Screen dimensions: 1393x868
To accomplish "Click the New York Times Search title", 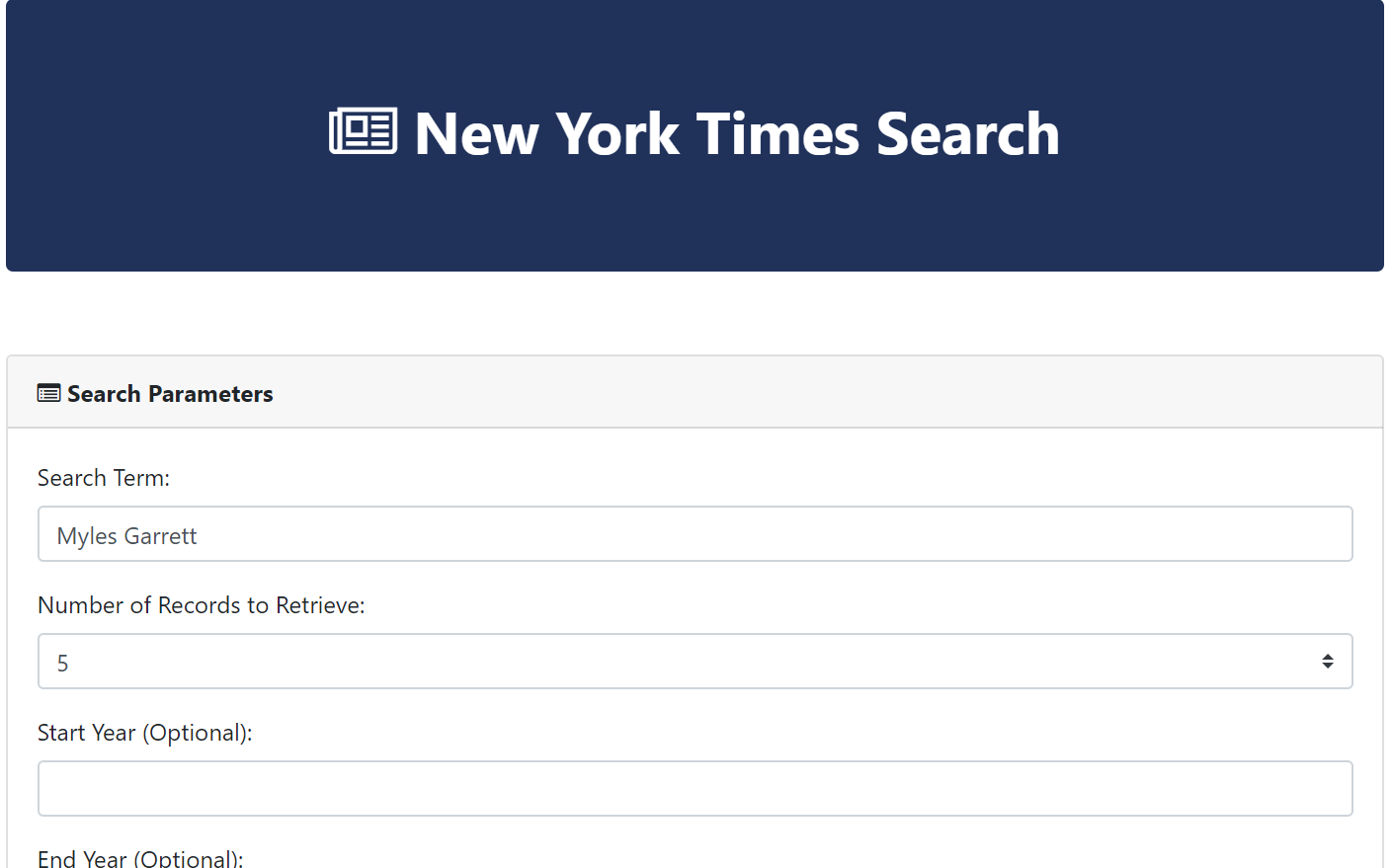I will click(x=736, y=133).
